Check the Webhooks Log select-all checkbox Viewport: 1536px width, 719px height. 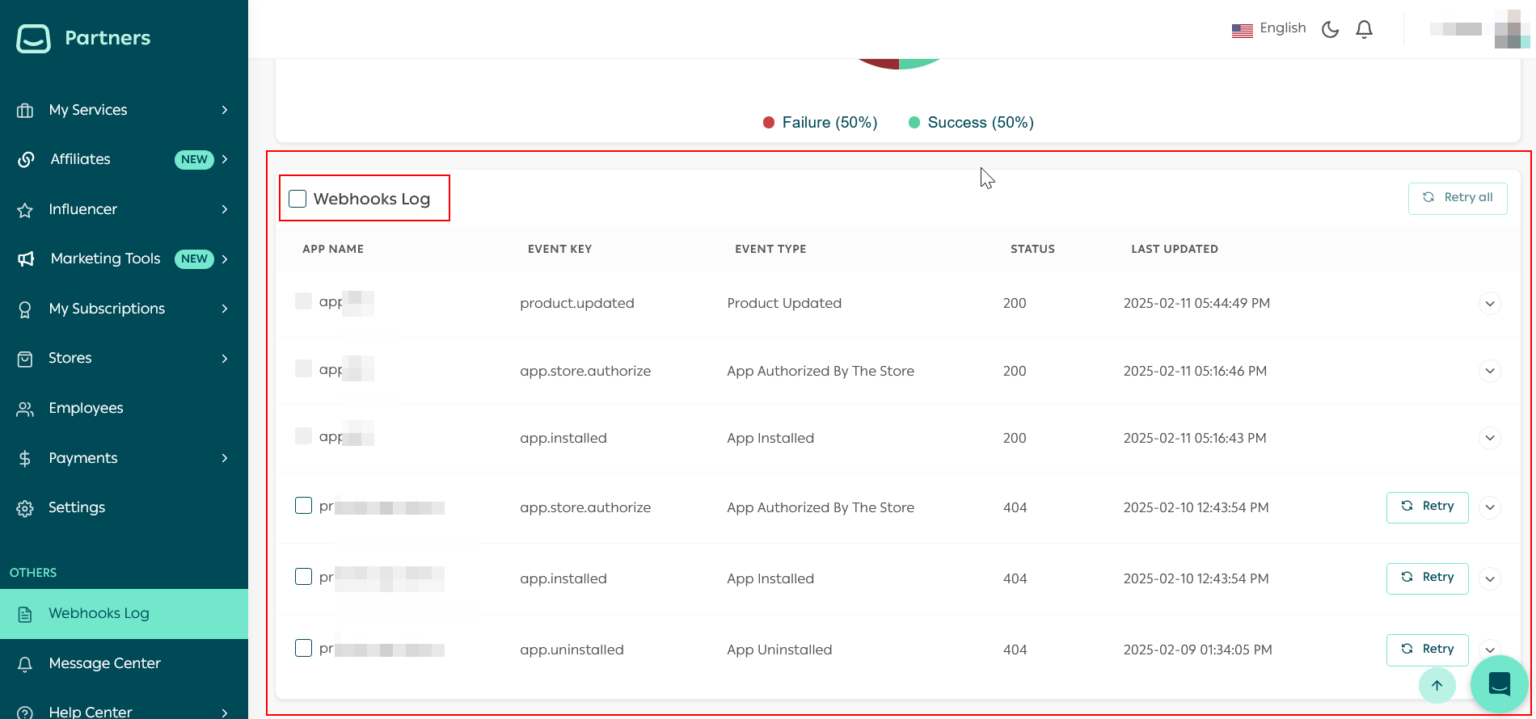pos(297,199)
